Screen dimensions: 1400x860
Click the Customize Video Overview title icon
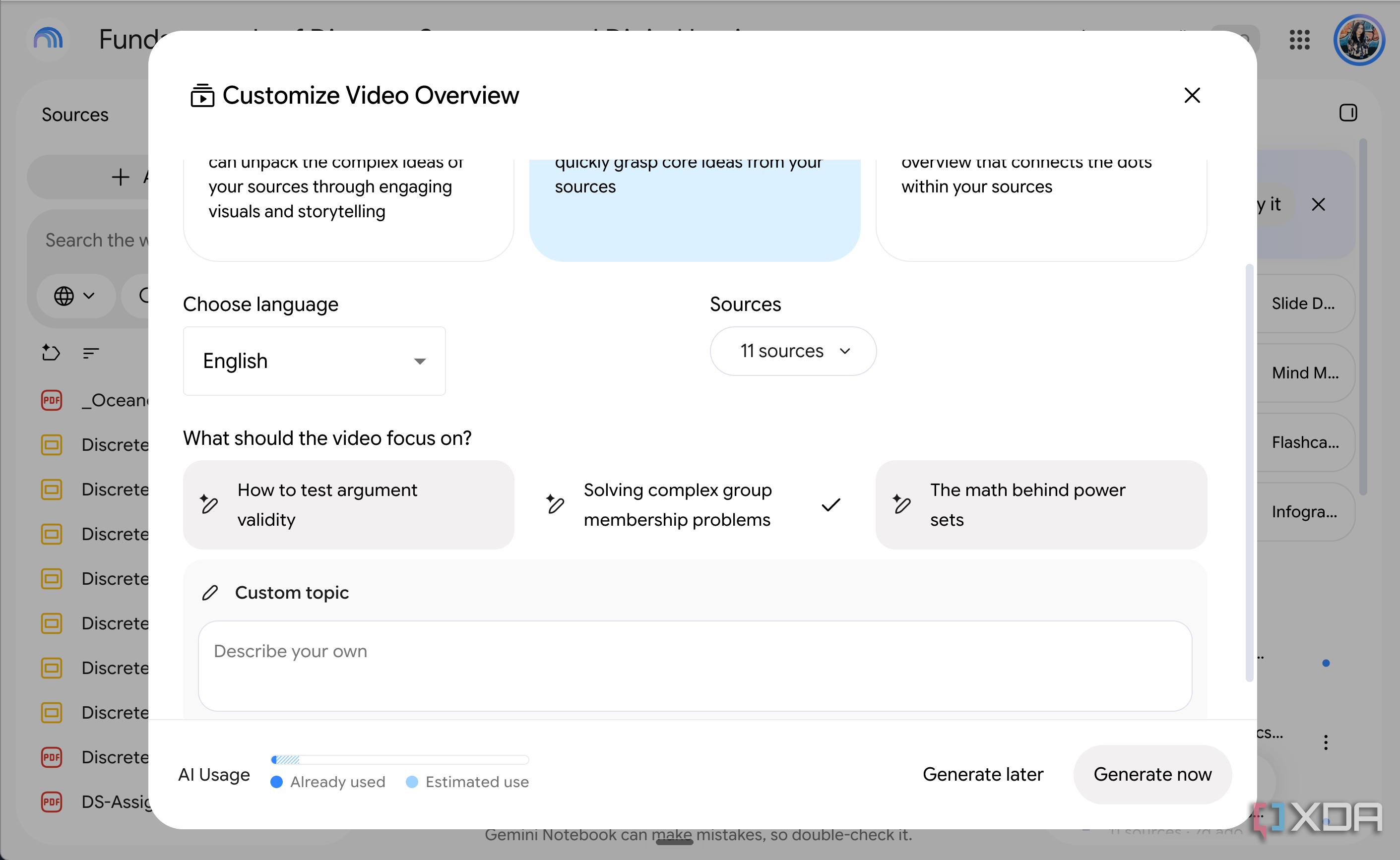coord(202,96)
